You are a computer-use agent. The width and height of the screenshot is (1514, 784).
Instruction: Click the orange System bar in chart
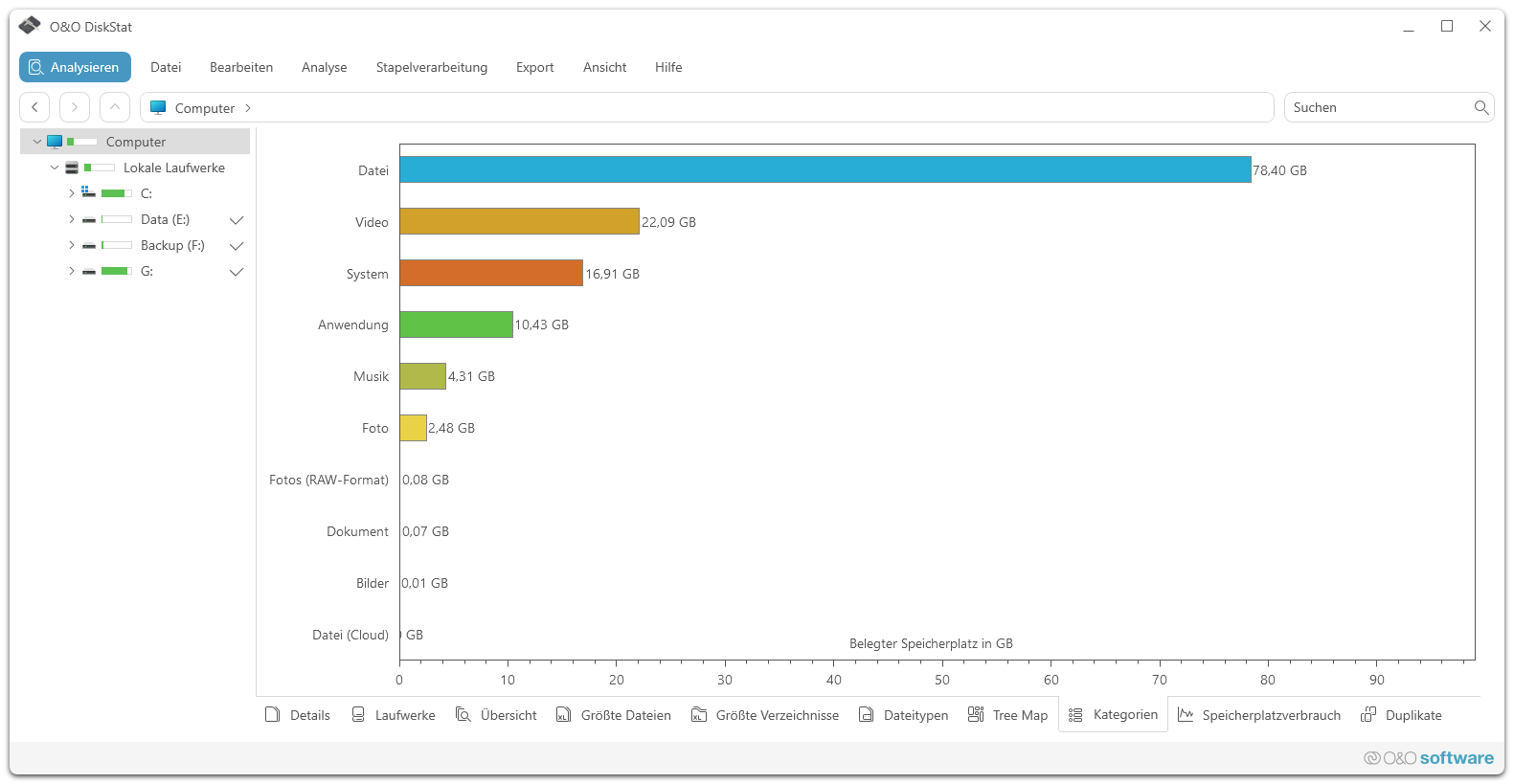[491, 273]
